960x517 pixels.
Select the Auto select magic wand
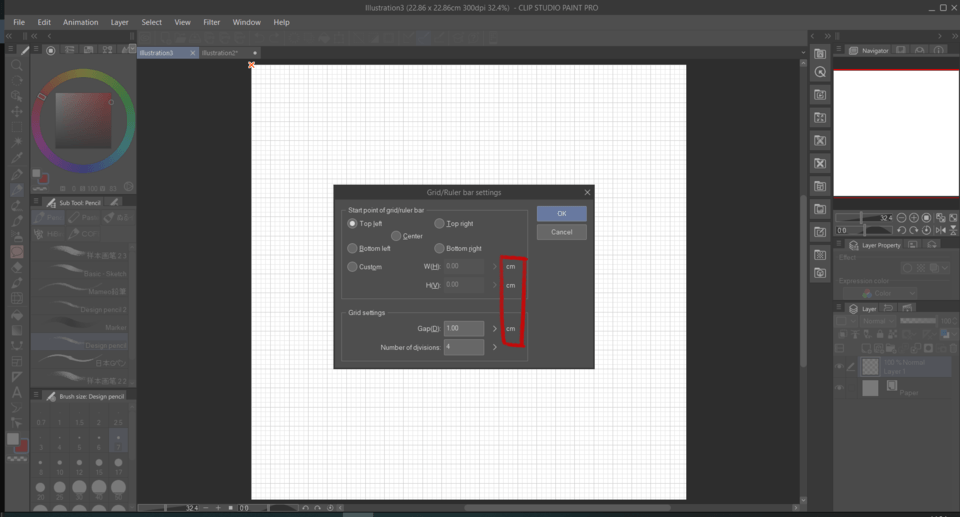[17, 143]
